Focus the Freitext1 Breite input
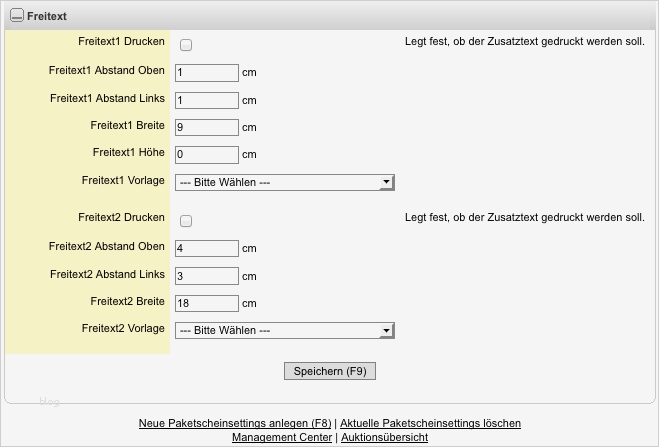The height and width of the screenshot is (447, 659). tap(207, 127)
